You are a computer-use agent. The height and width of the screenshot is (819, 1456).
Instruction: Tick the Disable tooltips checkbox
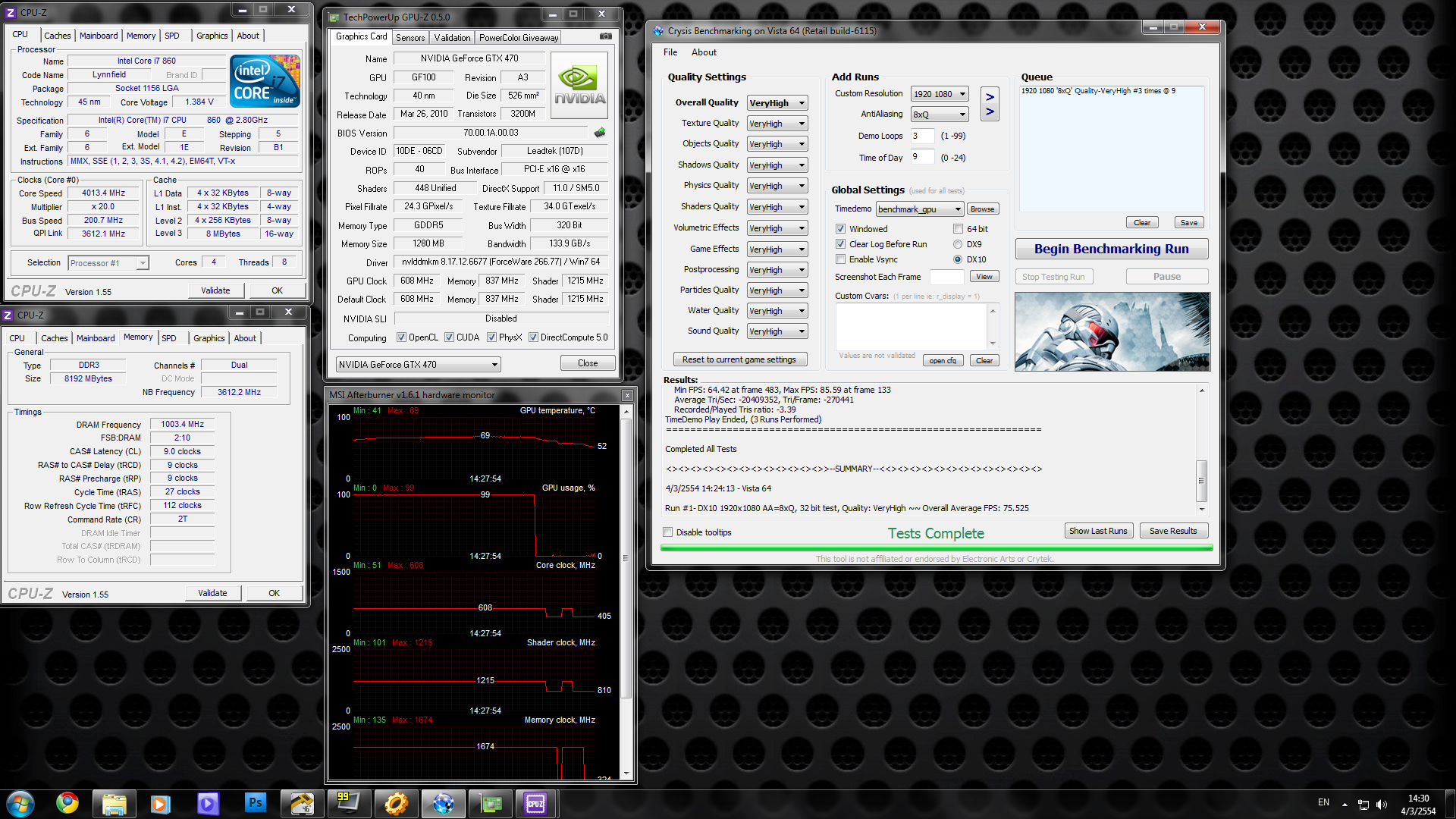[x=668, y=532]
